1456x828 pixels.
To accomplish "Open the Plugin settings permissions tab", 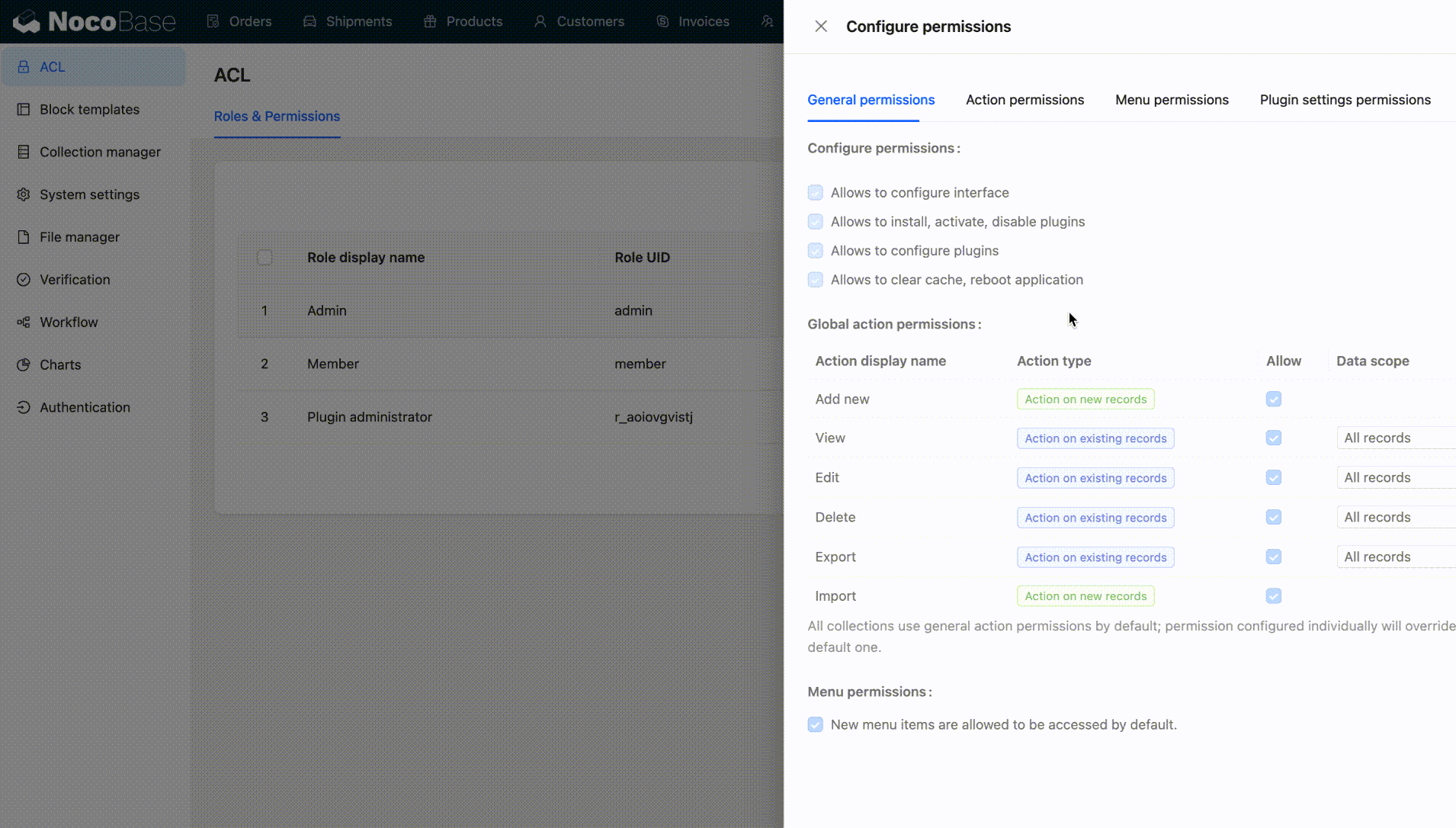I will [1345, 100].
